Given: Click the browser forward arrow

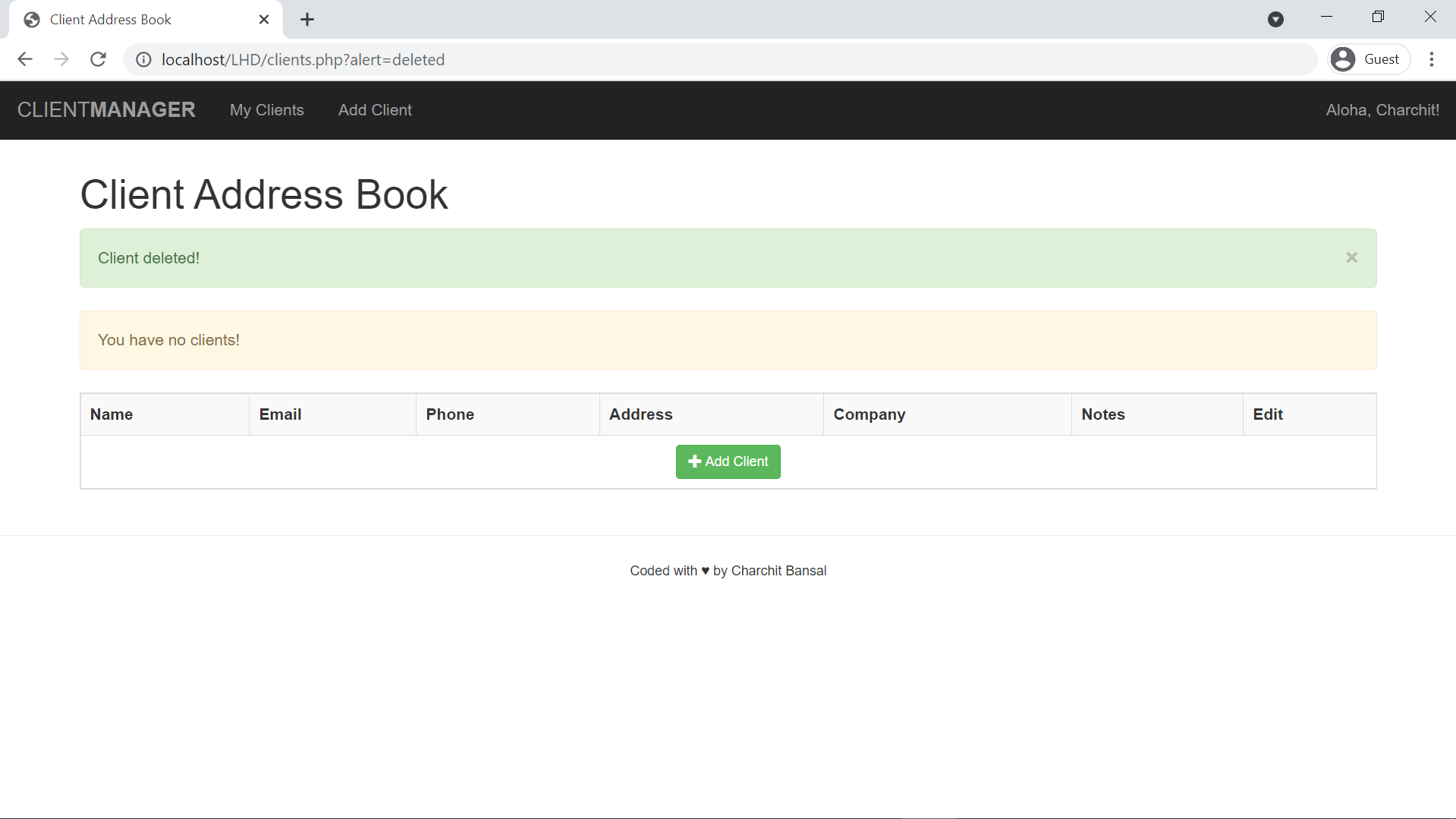Looking at the screenshot, I should coord(61,59).
